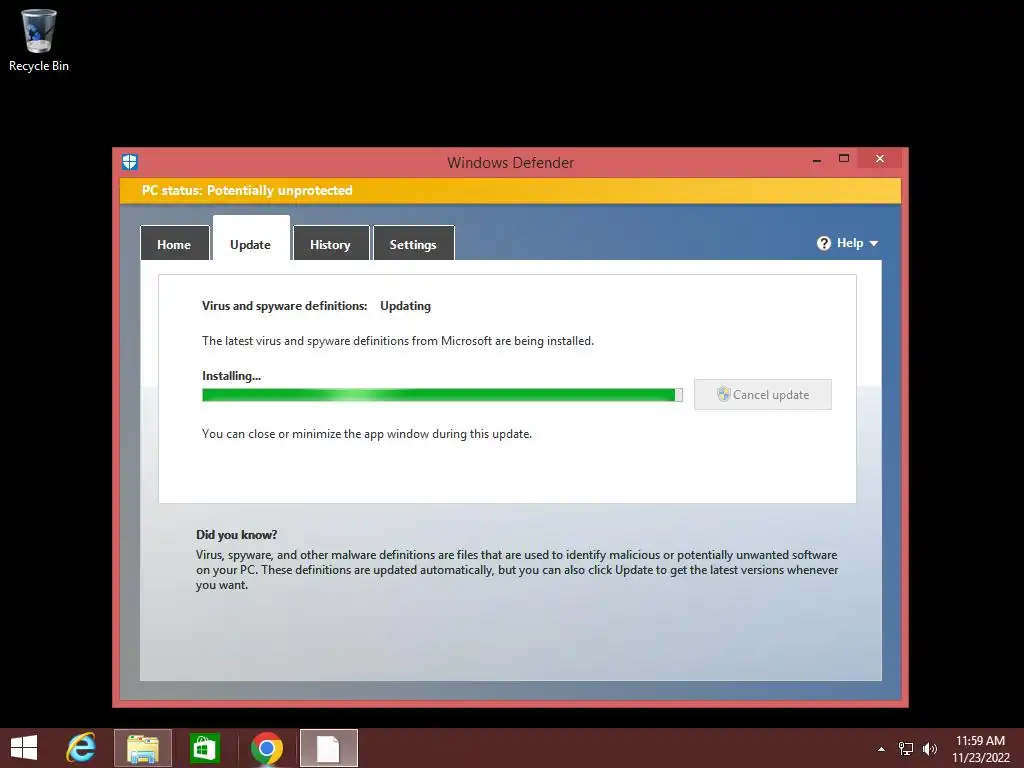Click the Windows Defender title text
The width and height of the screenshot is (1024, 768).
click(x=510, y=163)
